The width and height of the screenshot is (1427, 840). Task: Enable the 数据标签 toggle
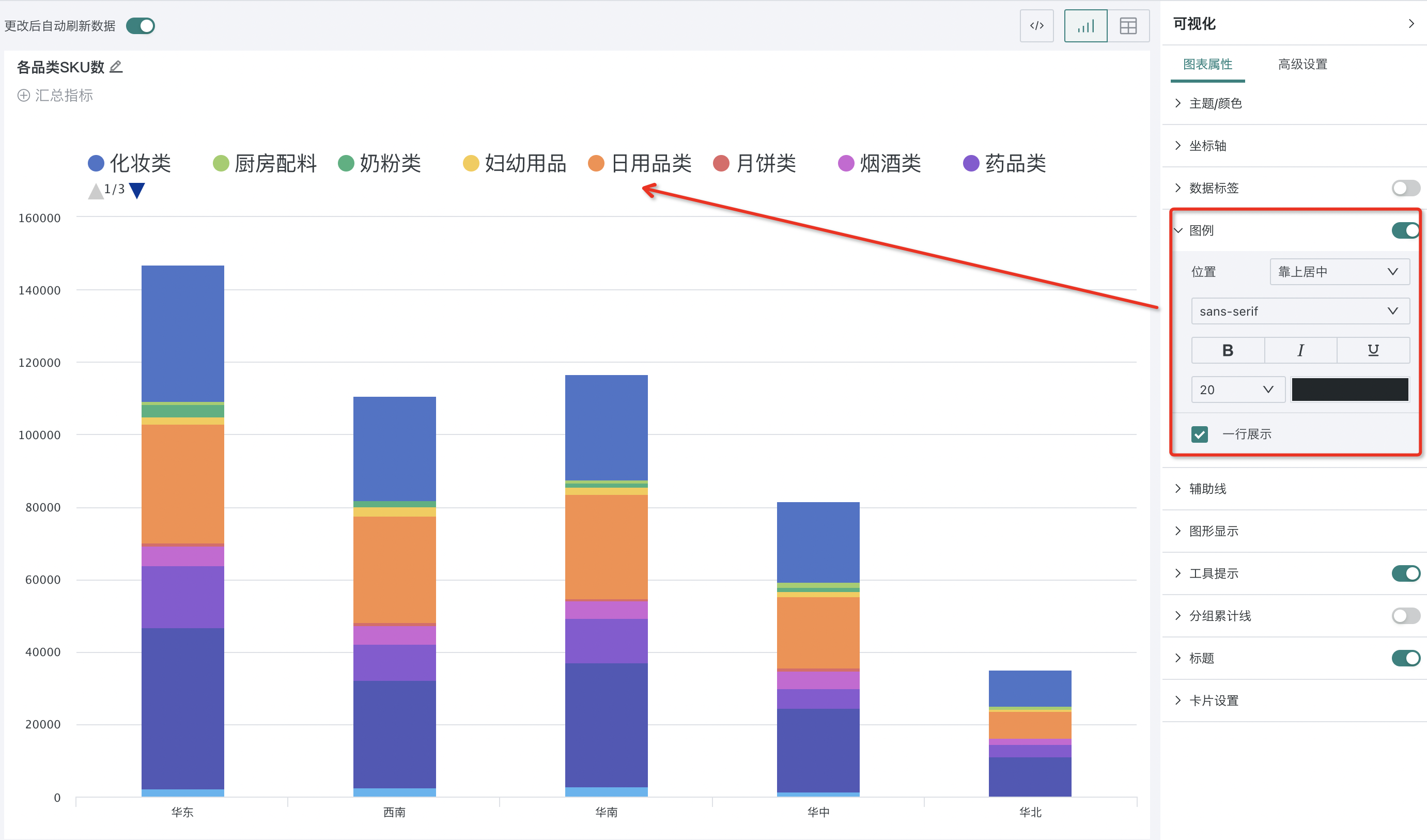tap(1405, 188)
